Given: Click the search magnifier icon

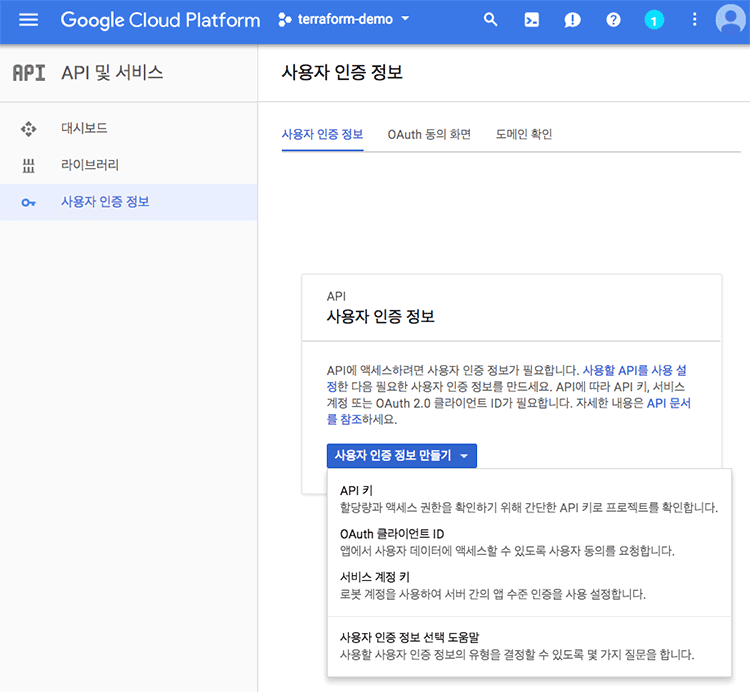Looking at the screenshot, I should tap(490, 20).
